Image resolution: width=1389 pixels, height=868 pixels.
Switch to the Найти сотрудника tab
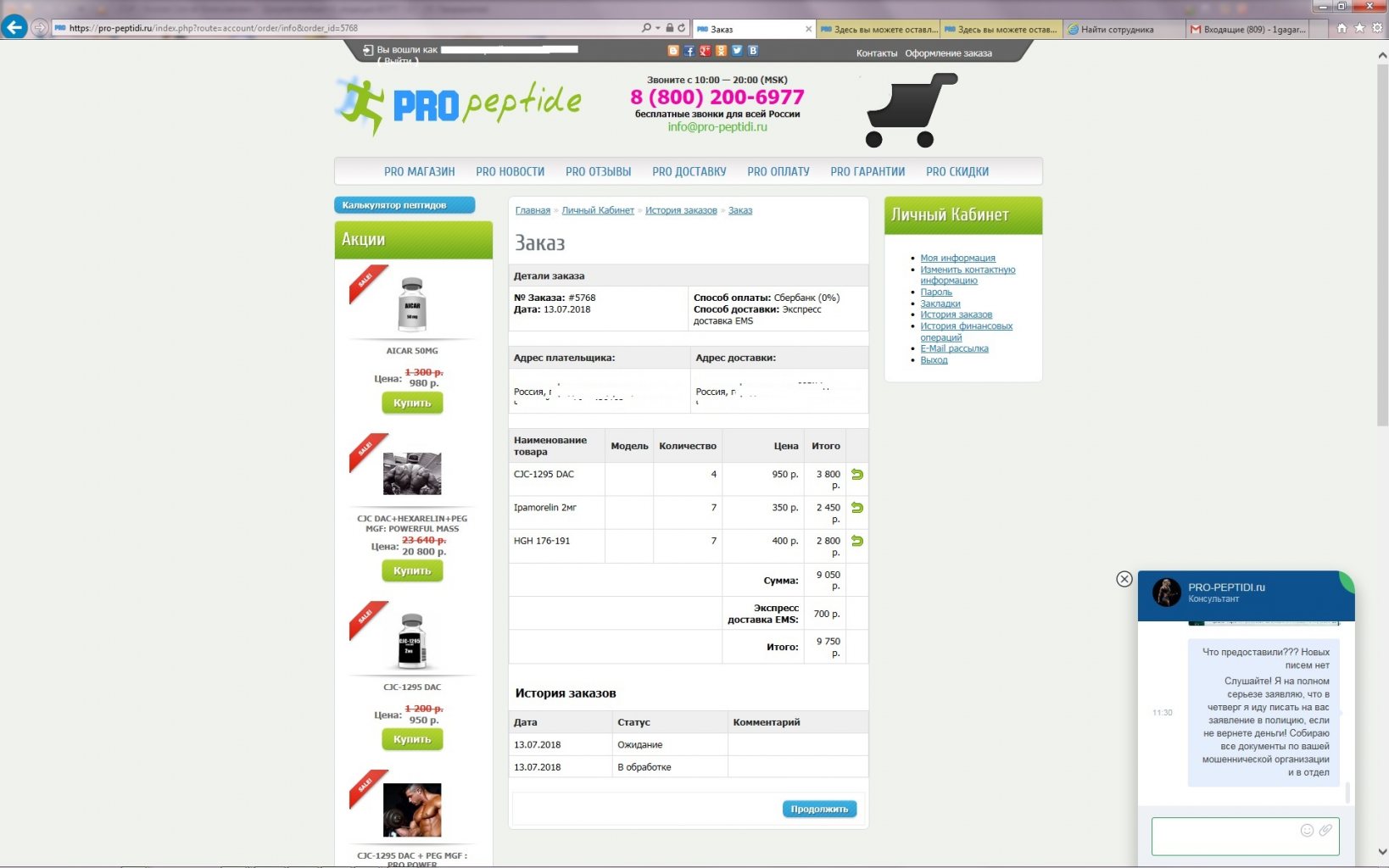[1124, 29]
